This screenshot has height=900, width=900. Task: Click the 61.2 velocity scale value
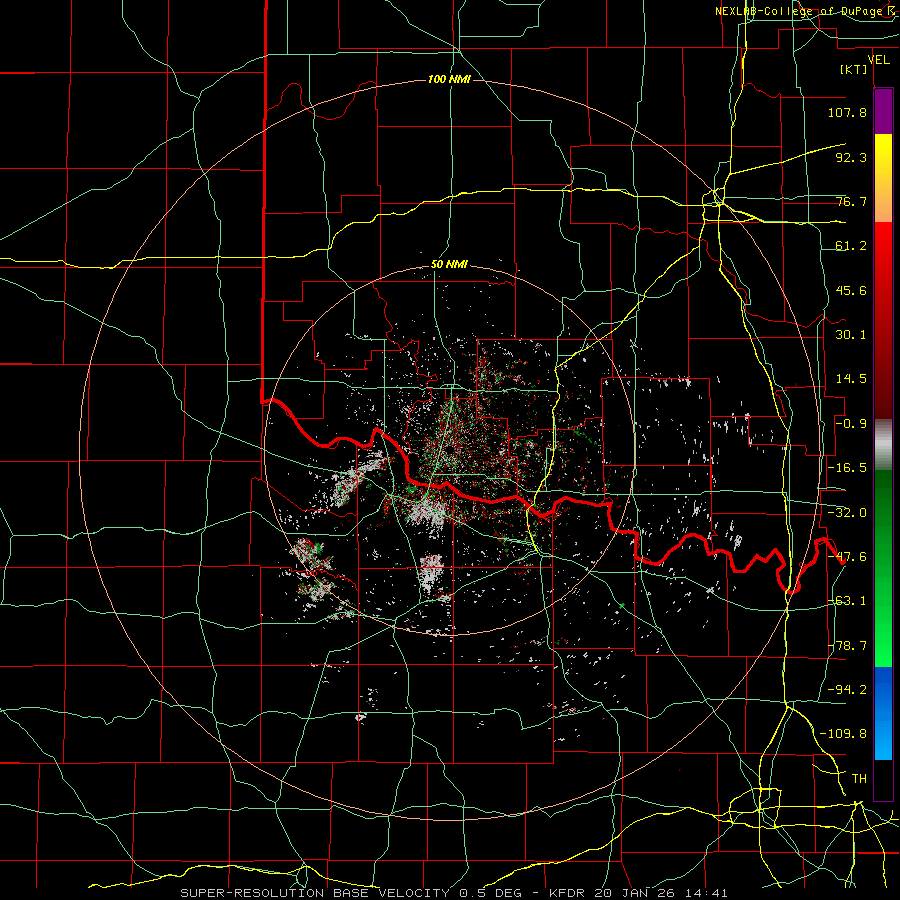(x=851, y=246)
